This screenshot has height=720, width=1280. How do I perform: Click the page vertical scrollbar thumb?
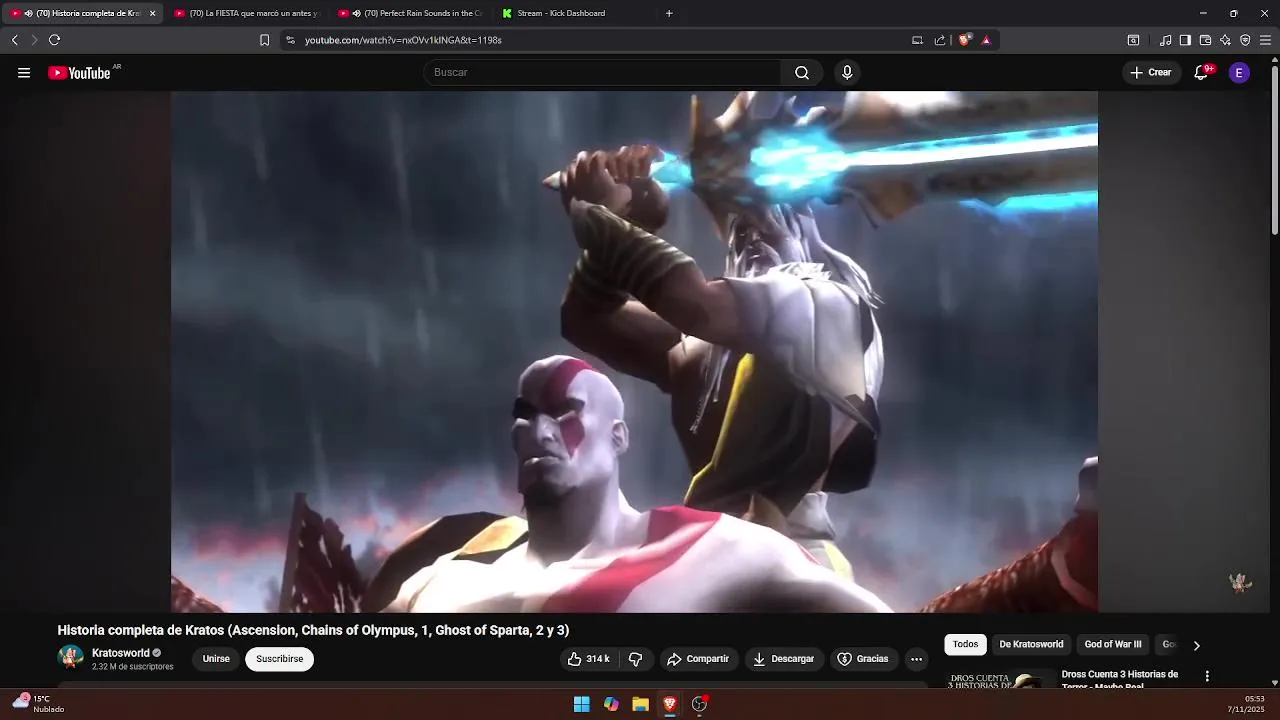point(1275,150)
